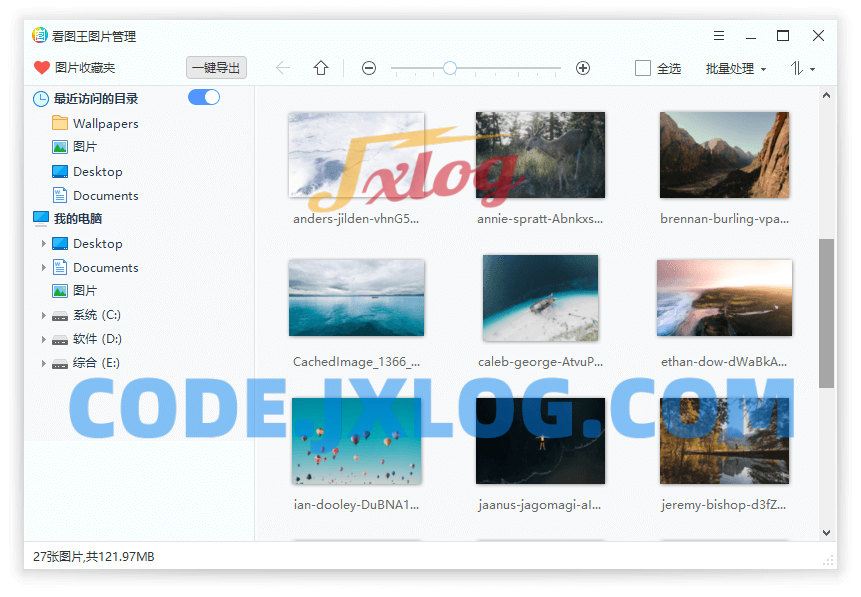
Task: Click the 图片收藏夹 favorites label
Action: (x=85, y=68)
